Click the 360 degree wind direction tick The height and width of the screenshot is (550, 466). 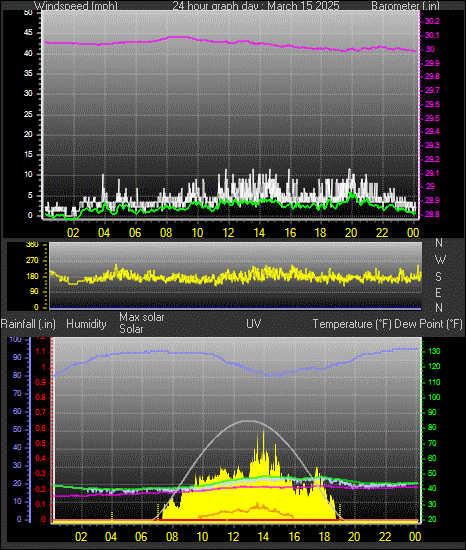[32, 245]
